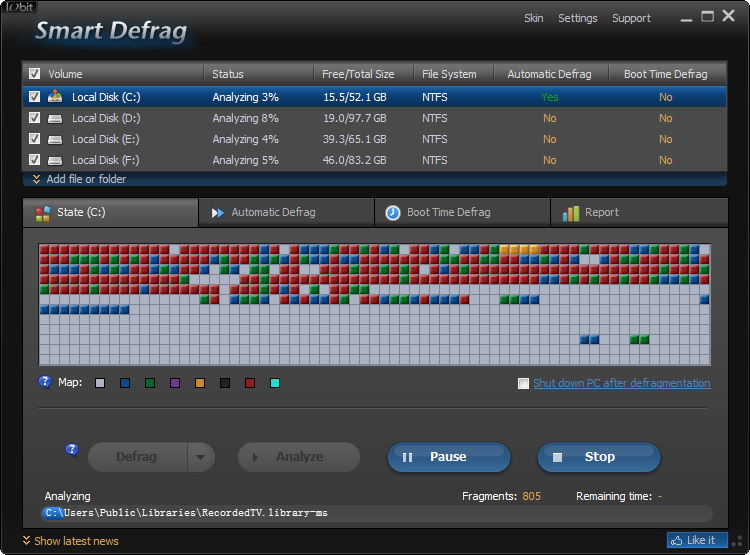Uncheck the Local Disk (D:) checkbox
Viewport: 750px width, 555px height.
[35, 118]
